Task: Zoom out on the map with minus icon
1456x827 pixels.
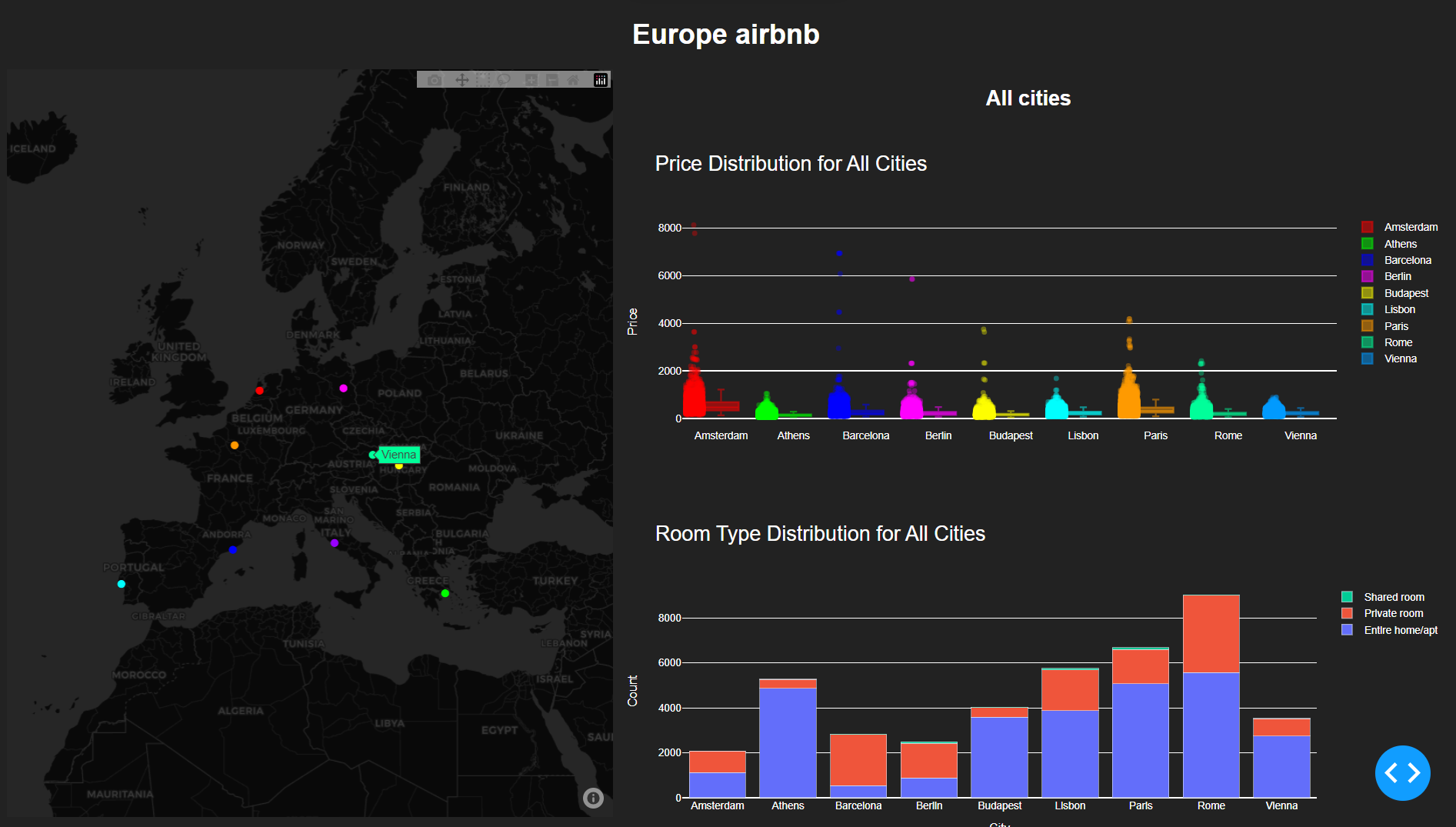Action: [552, 80]
